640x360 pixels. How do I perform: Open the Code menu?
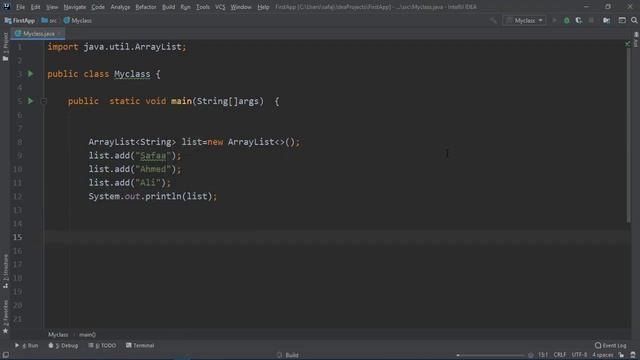click(x=98, y=7)
